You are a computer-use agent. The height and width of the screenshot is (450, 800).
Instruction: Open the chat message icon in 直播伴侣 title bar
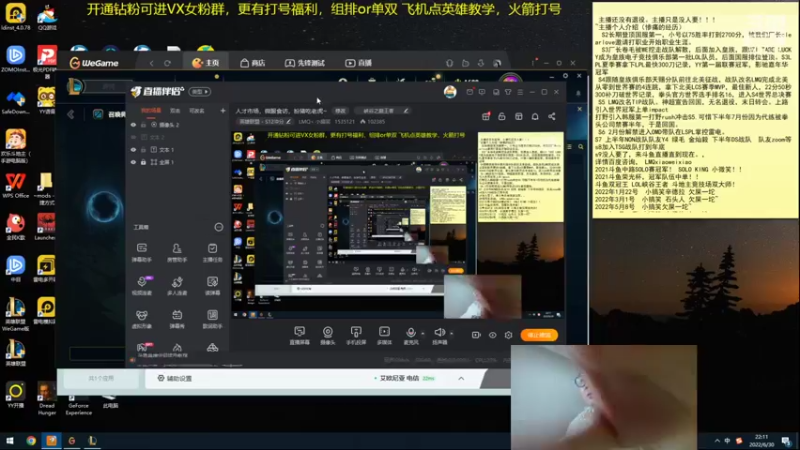pos(482,92)
